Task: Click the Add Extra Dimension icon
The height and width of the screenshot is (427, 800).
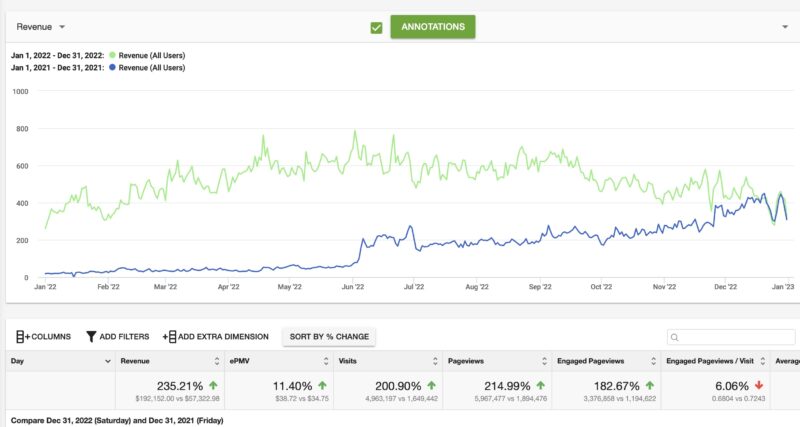Action: [169, 337]
